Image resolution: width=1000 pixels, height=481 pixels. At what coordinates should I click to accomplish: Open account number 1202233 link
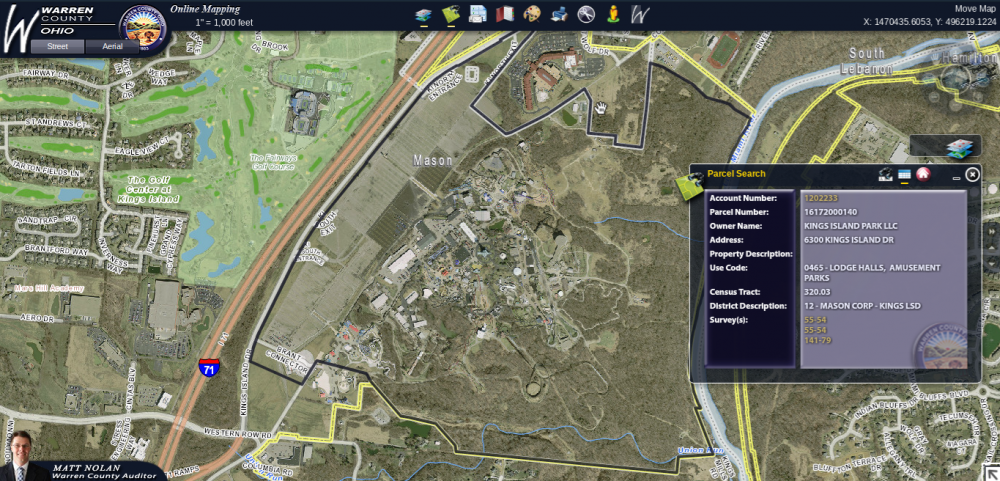click(821, 198)
